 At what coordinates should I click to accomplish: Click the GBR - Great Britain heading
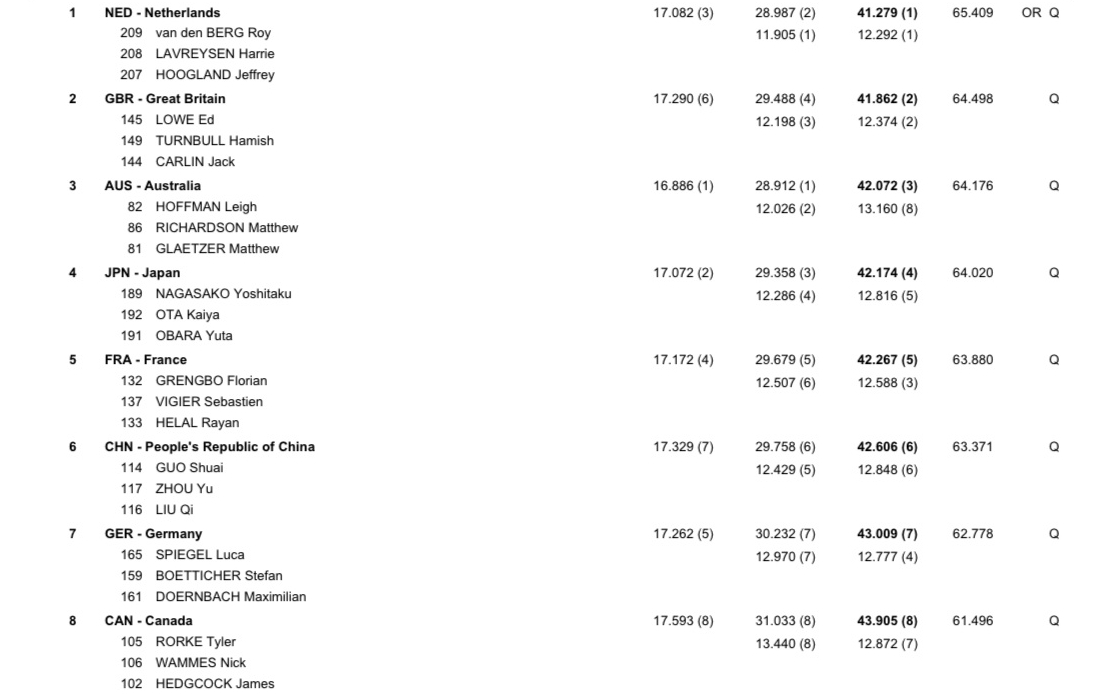point(165,99)
